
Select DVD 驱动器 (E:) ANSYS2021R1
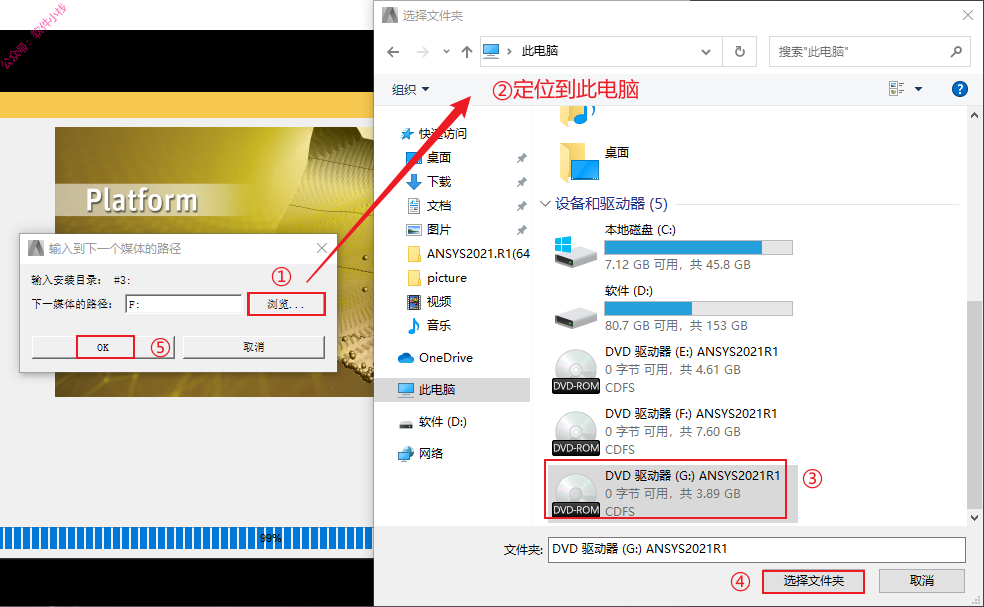coord(665,370)
